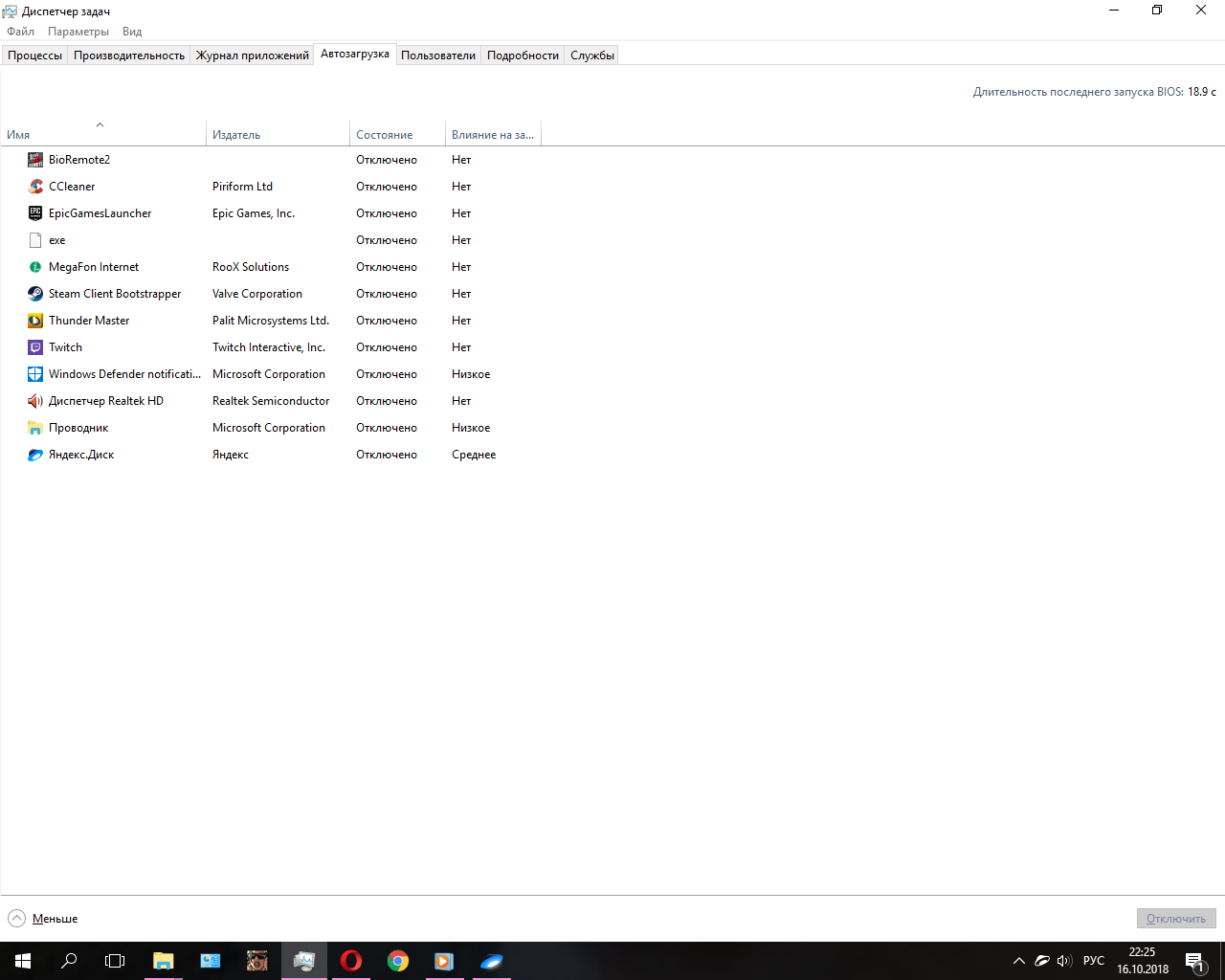Open the Параметры menu

[78, 32]
